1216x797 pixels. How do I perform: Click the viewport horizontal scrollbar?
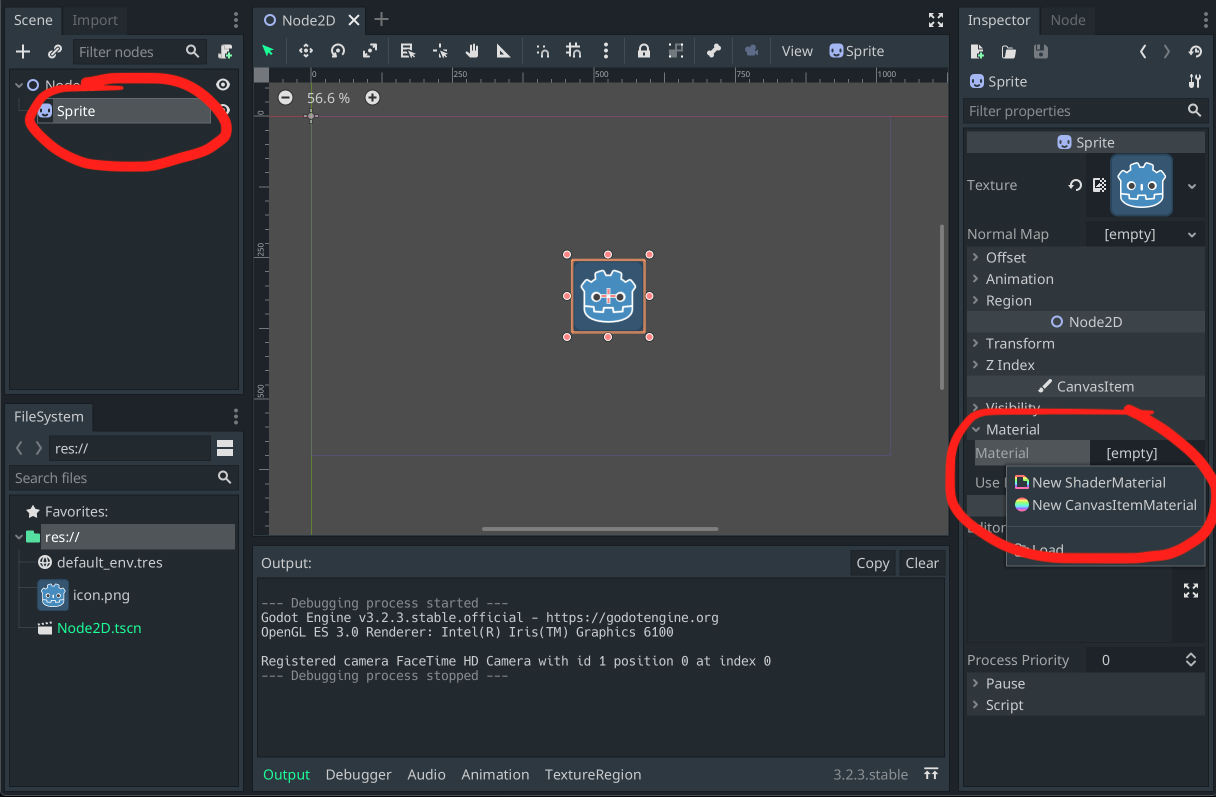click(600, 529)
